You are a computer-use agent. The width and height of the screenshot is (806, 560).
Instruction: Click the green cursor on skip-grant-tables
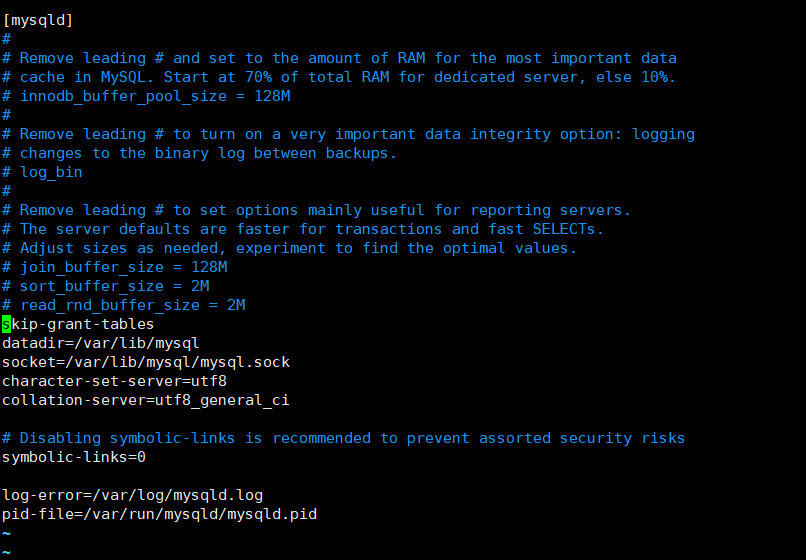point(7,324)
